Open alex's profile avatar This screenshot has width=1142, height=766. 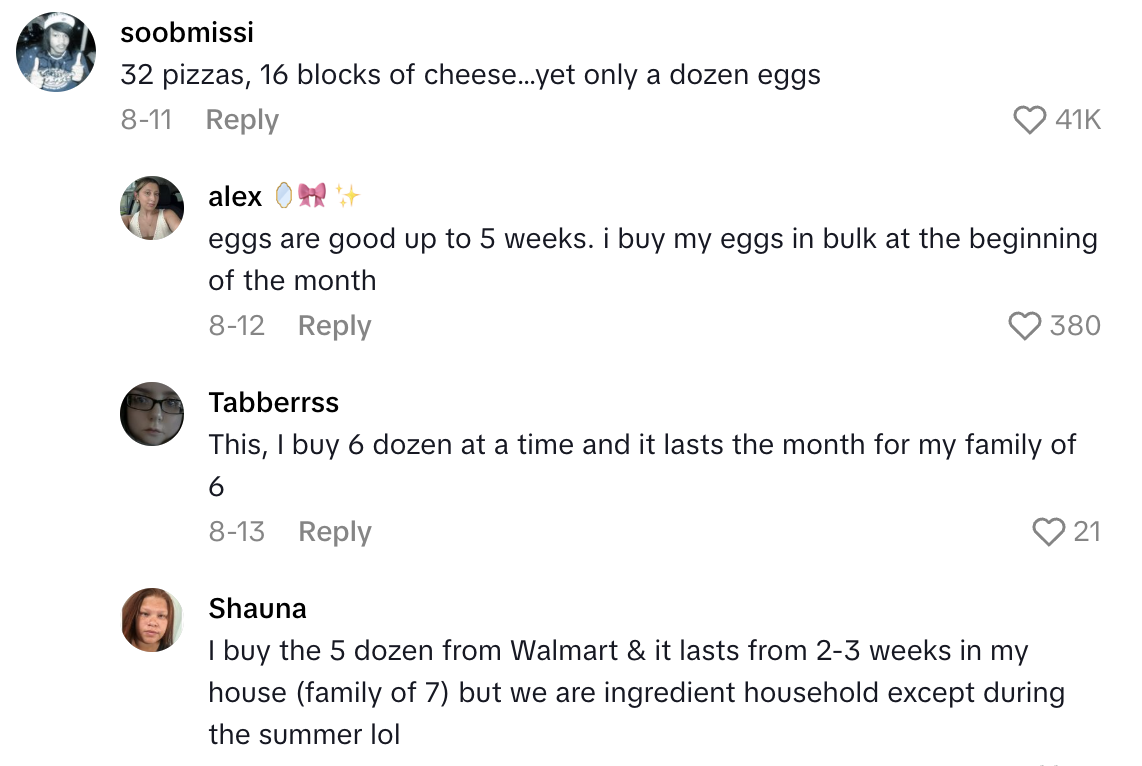(152, 207)
